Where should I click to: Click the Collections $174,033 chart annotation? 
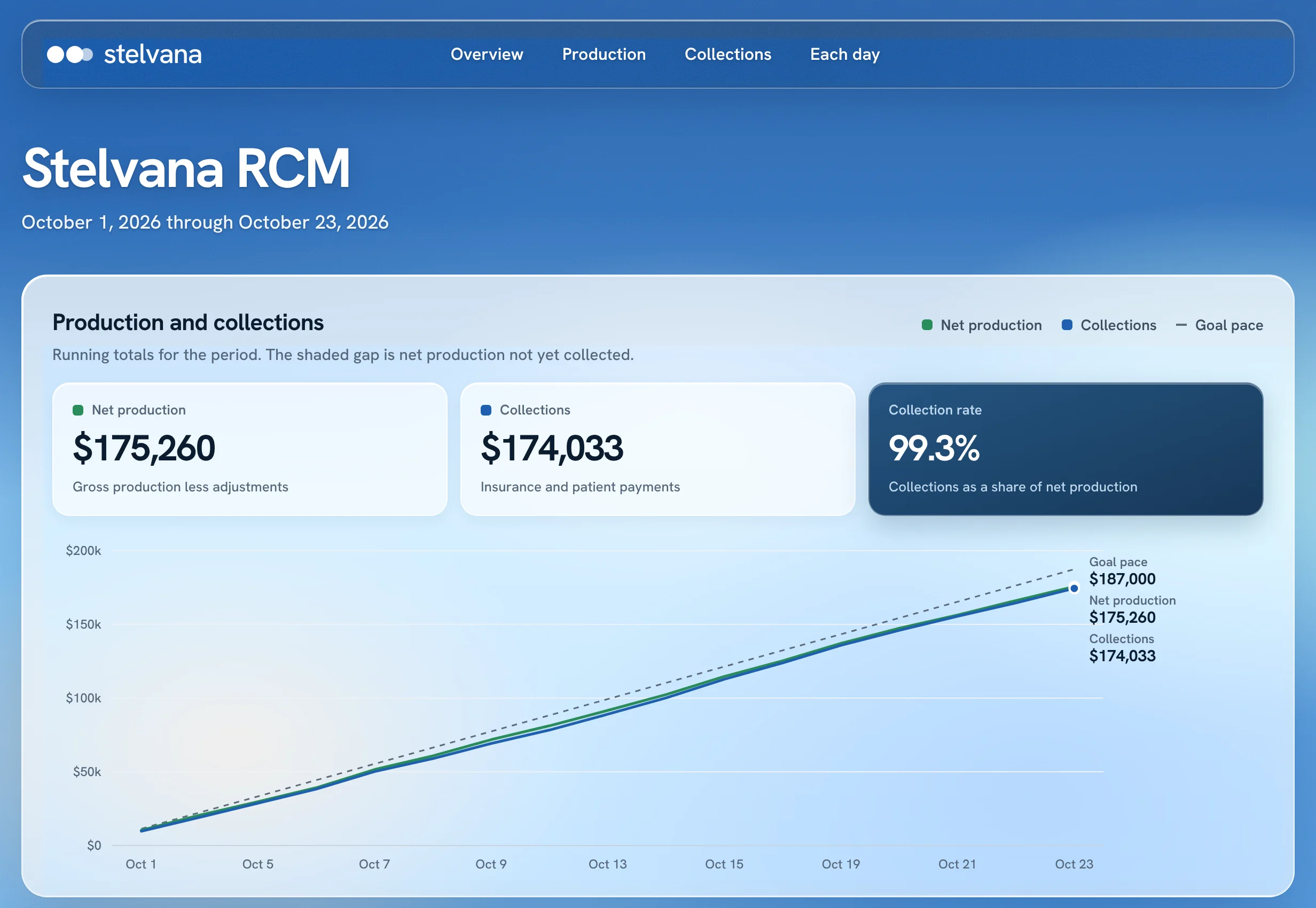[1122, 648]
